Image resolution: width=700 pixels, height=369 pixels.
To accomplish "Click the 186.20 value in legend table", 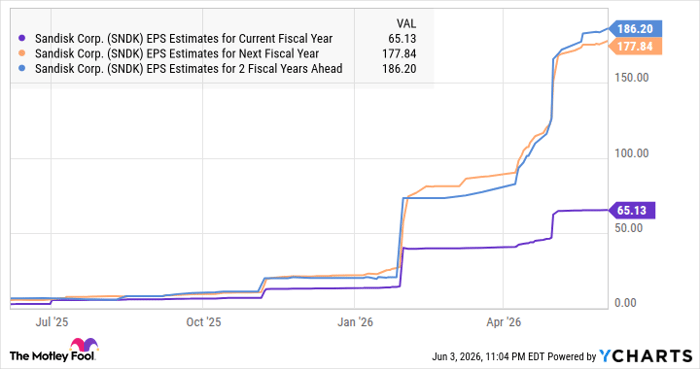I will pyautogui.click(x=399, y=69).
